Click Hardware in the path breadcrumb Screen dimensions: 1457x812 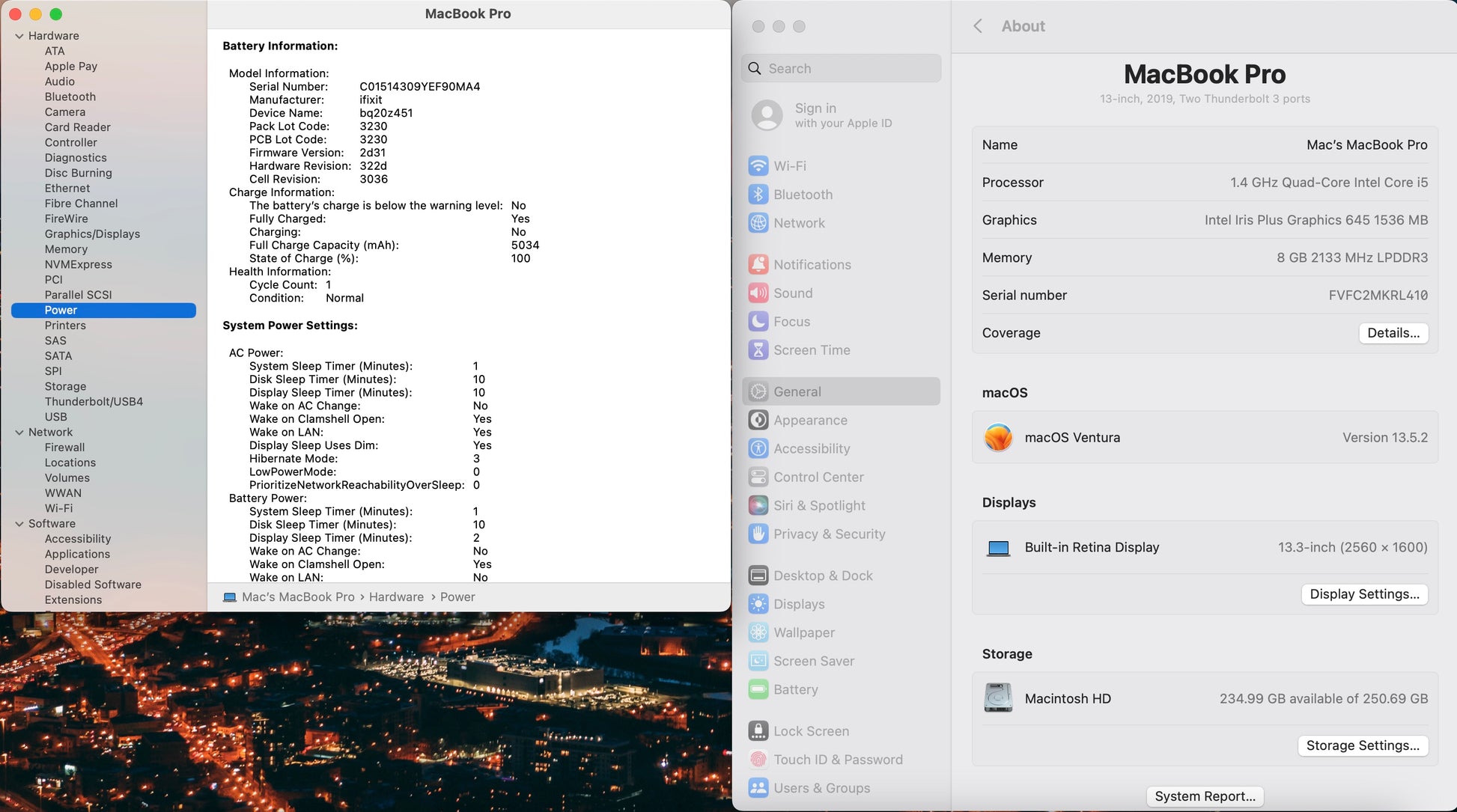[396, 597]
